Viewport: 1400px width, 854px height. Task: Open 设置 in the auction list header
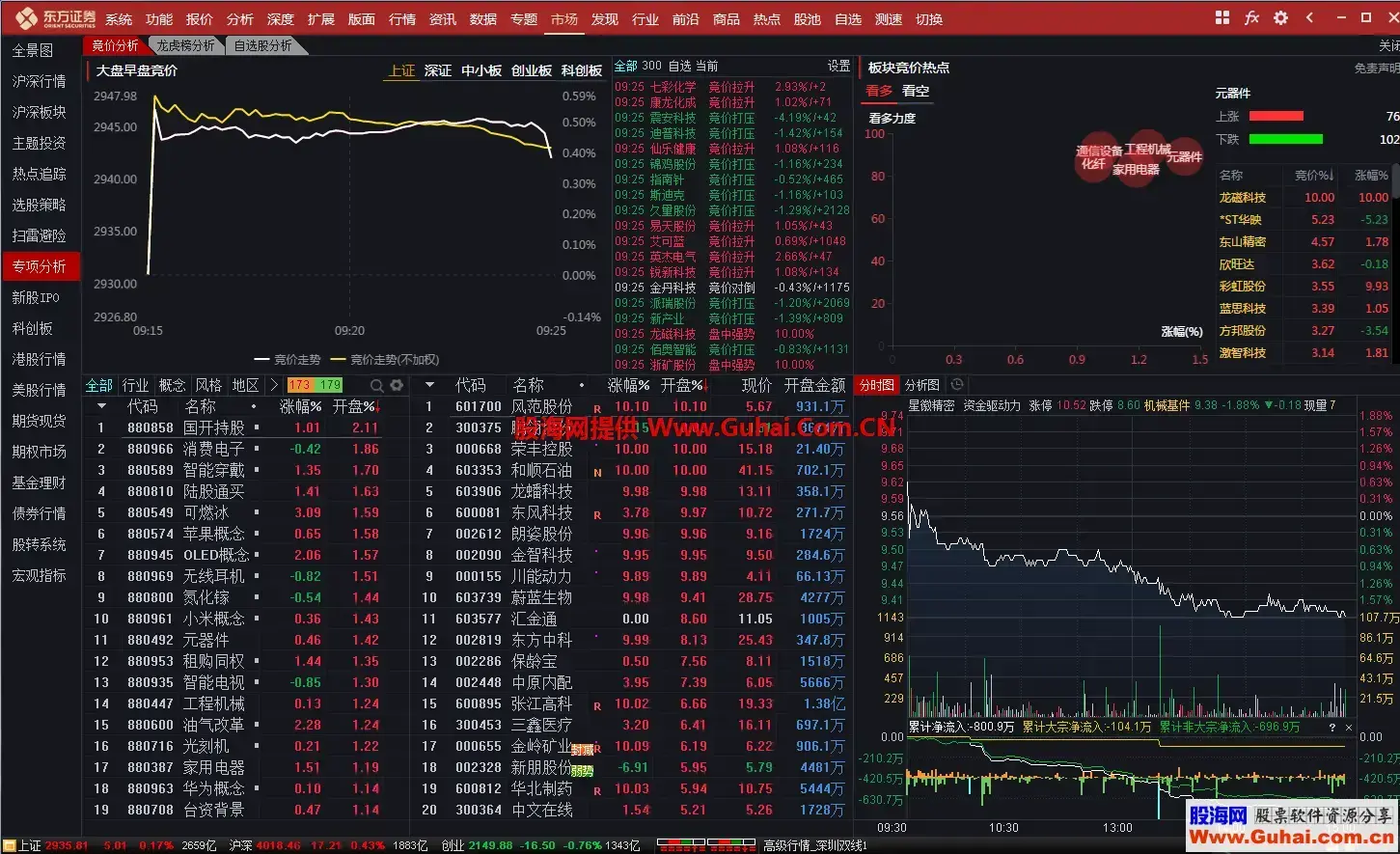(839, 66)
